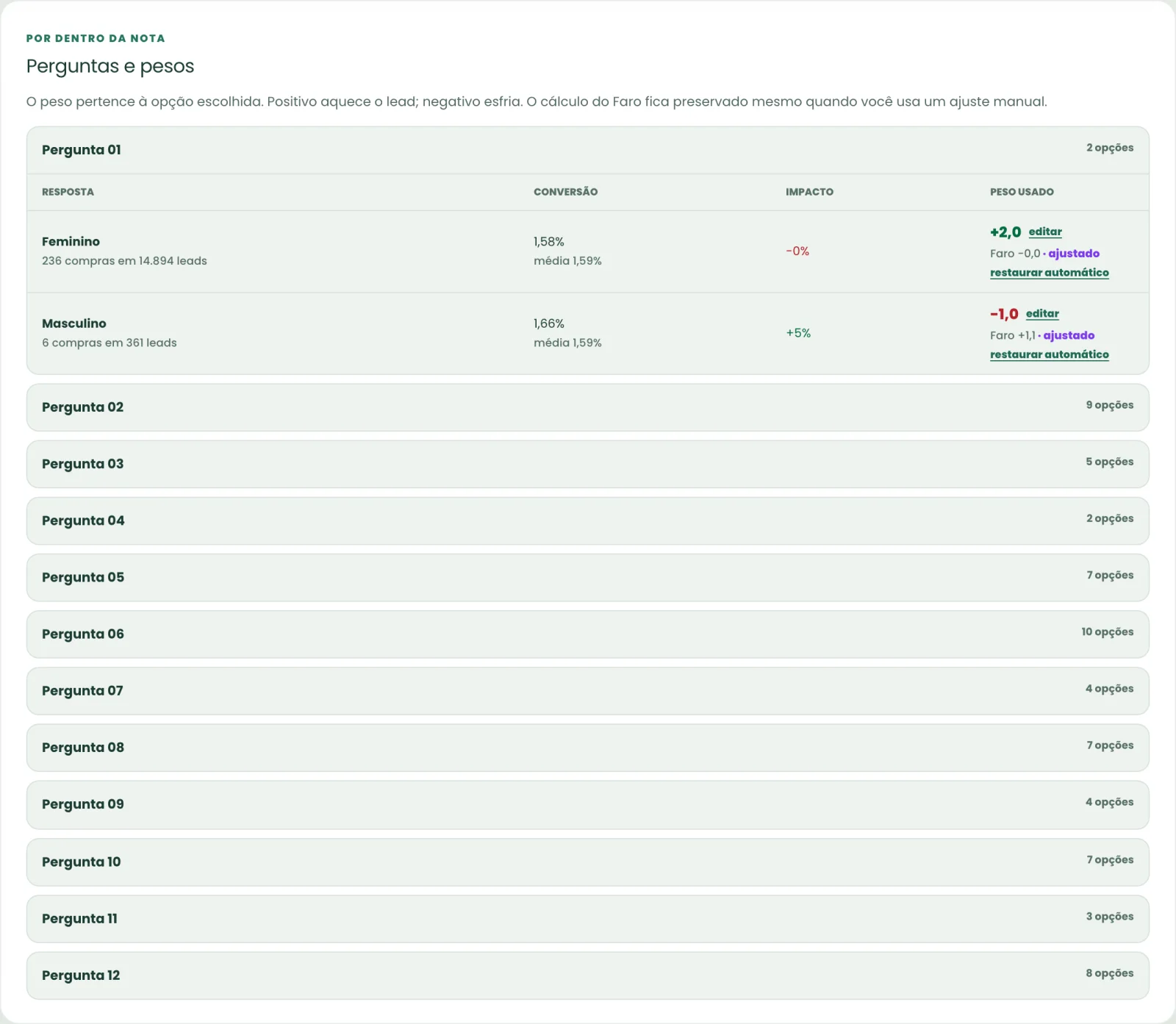Click the PESO USADO column header
This screenshot has width=1176, height=1024.
(1022, 192)
